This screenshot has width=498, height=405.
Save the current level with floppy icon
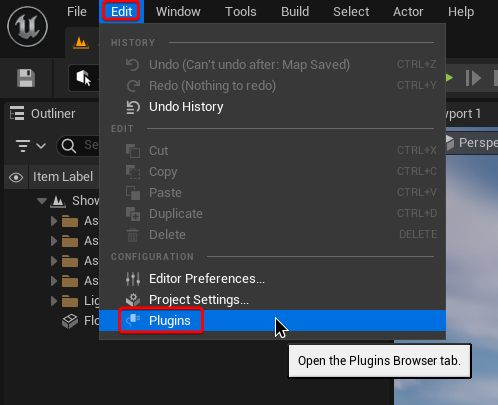tap(26, 78)
